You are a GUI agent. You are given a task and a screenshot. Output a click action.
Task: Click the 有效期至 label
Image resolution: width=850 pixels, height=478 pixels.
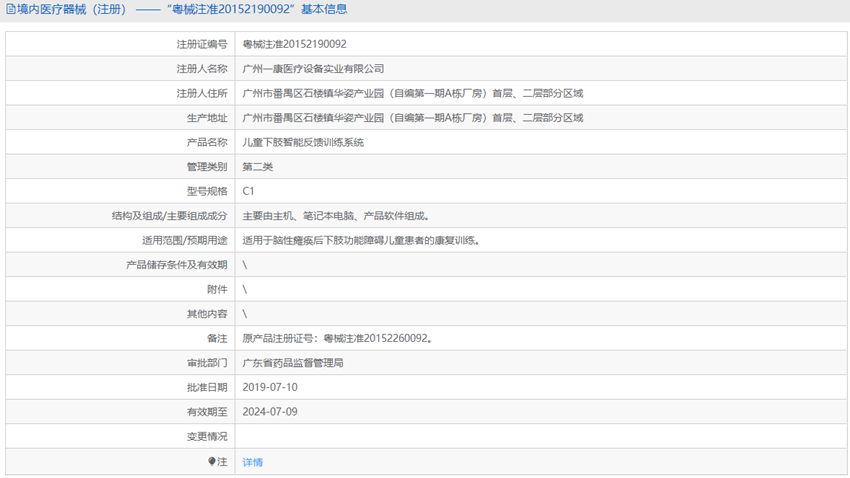click(207, 412)
